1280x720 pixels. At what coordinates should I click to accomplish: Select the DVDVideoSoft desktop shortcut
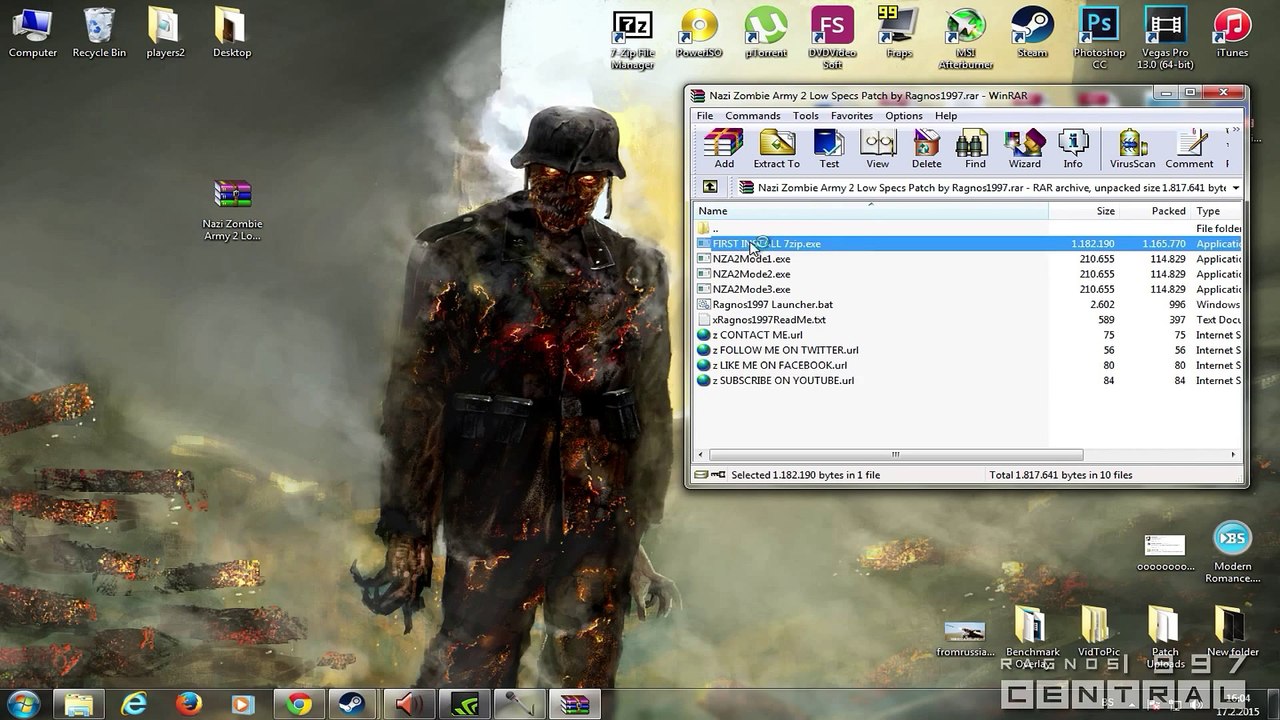(832, 40)
